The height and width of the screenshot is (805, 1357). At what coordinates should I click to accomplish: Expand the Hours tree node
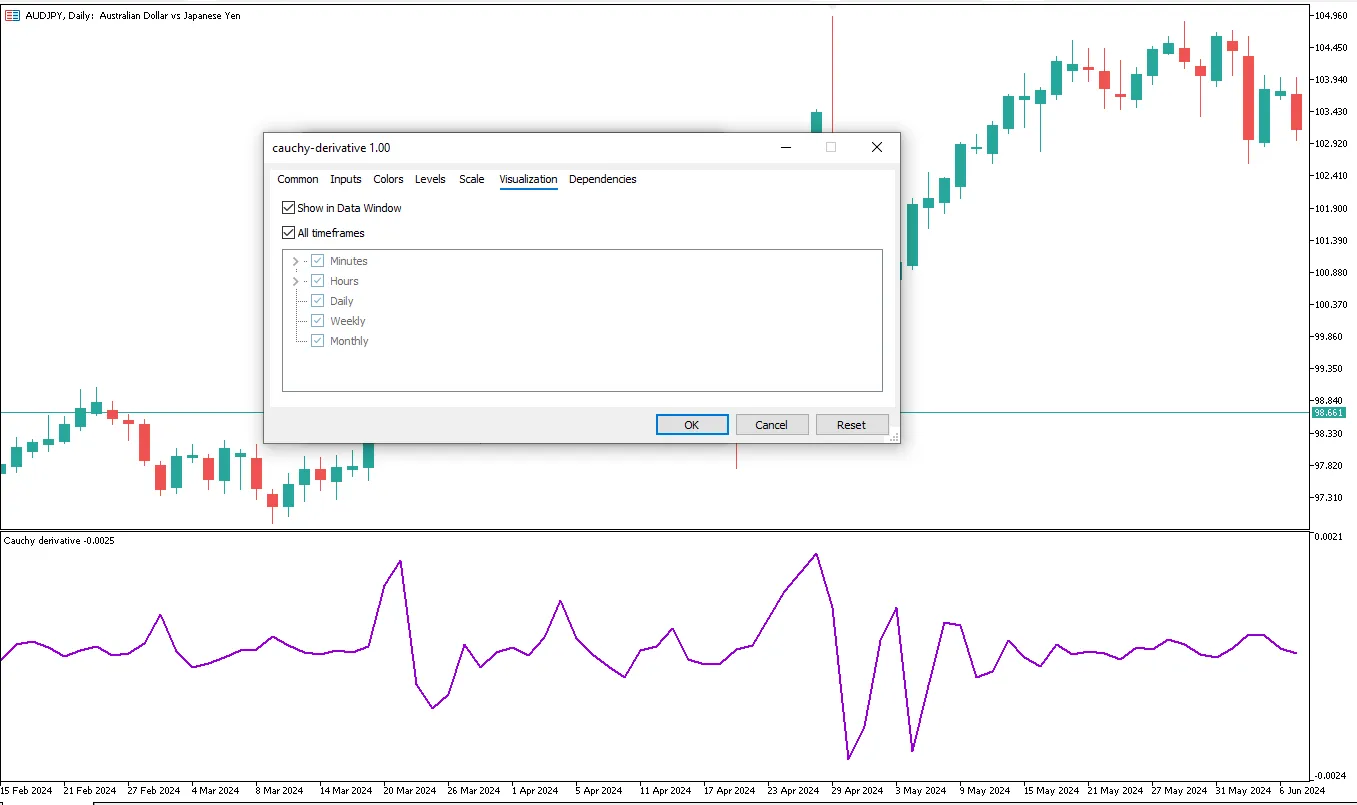(295, 281)
